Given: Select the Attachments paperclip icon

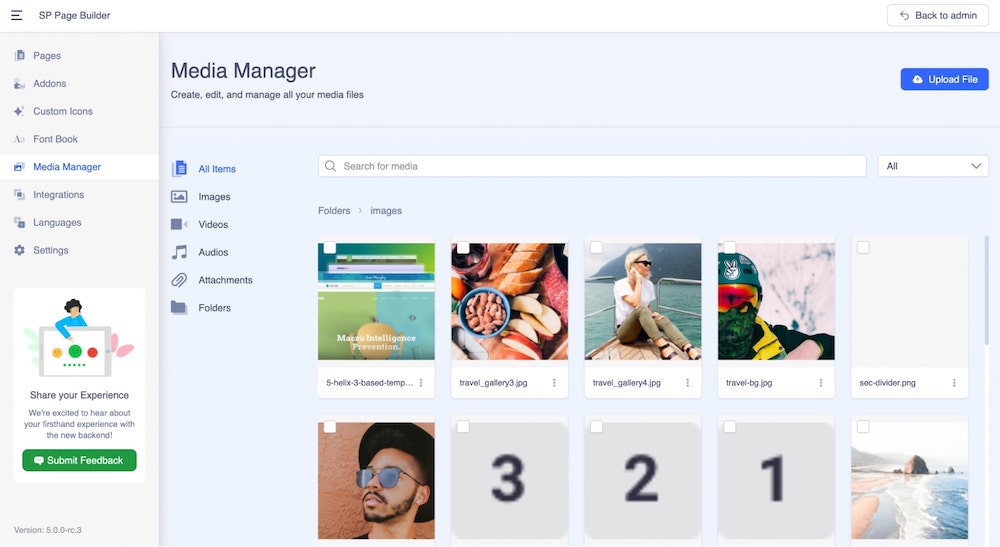Looking at the screenshot, I should tap(179, 281).
